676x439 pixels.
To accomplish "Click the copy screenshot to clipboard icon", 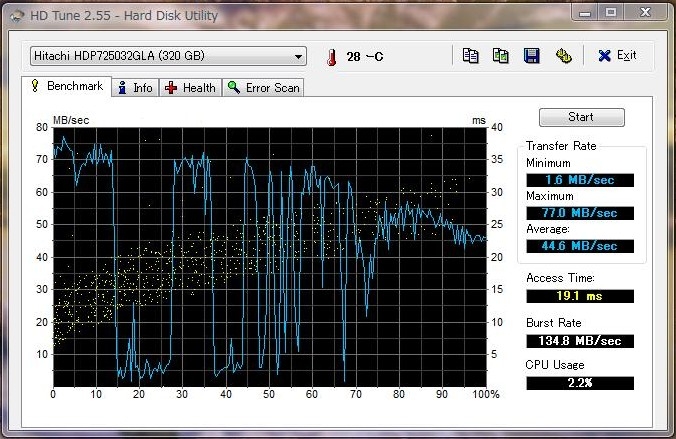I will (501, 56).
